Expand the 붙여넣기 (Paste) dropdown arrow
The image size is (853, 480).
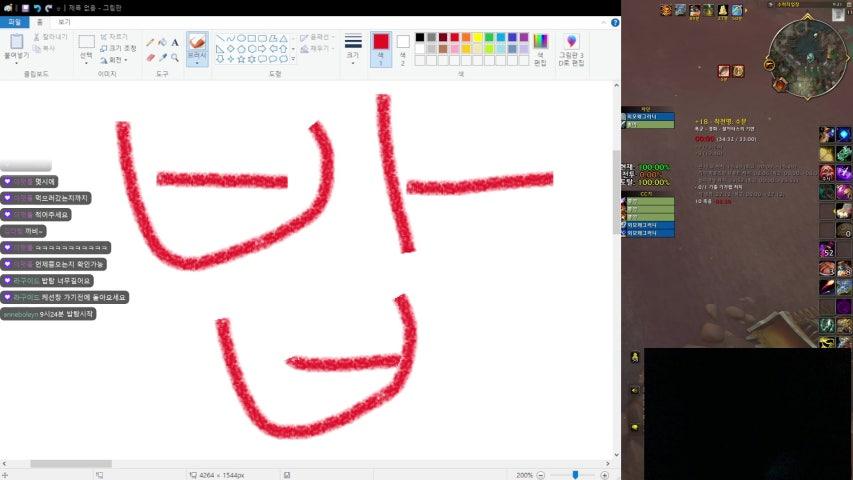point(16,63)
